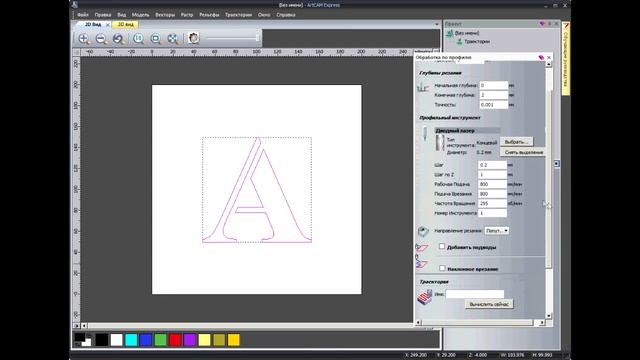Open the Правка menu
This screenshot has width=640, height=360.
point(103,15)
